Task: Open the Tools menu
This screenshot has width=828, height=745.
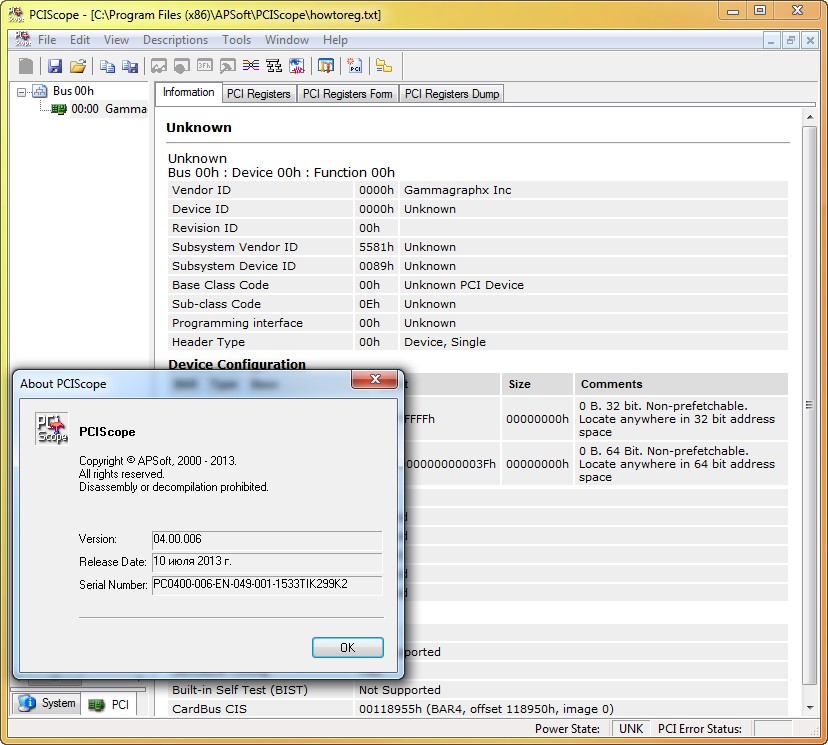Action: pos(236,40)
